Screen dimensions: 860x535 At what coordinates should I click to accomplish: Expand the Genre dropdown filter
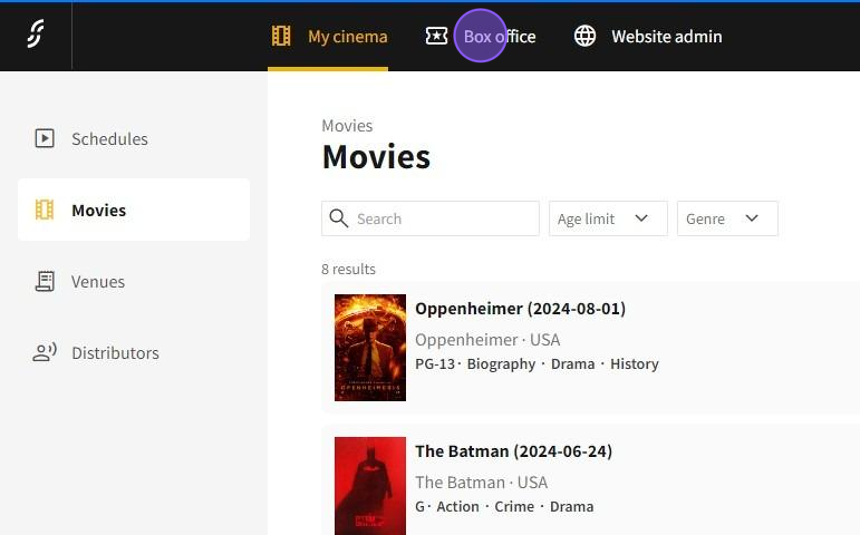(x=726, y=219)
